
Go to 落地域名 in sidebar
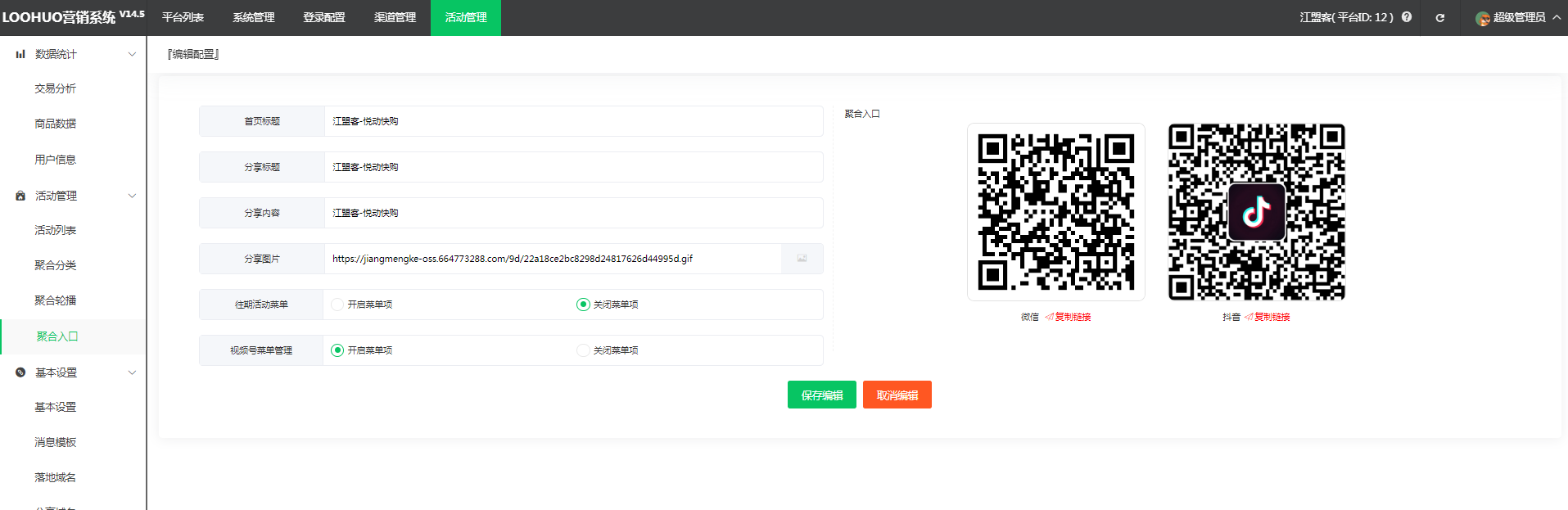pyautogui.click(x=56, y=477)
